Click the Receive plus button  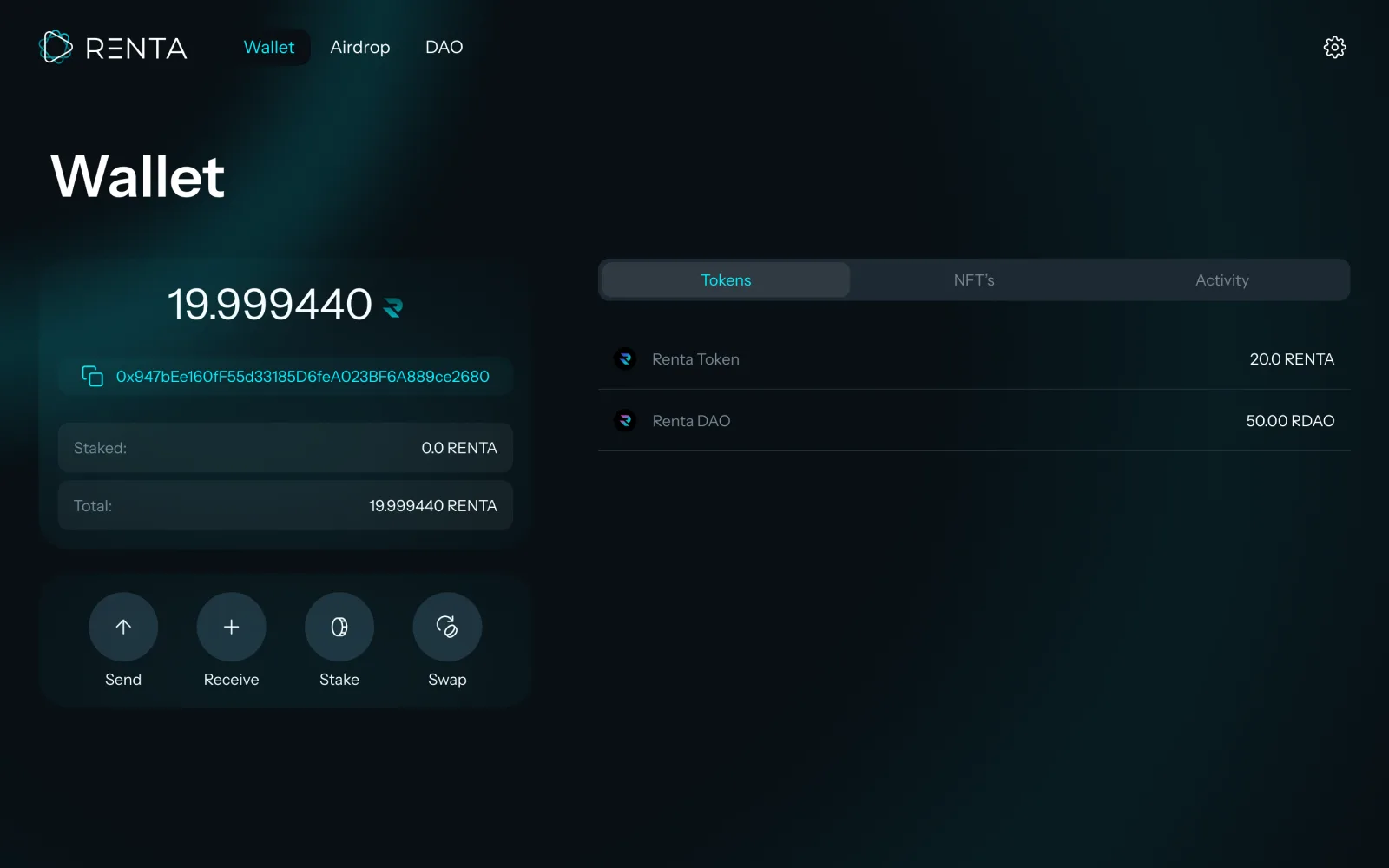pyautogui.click(x=231, y=627)
